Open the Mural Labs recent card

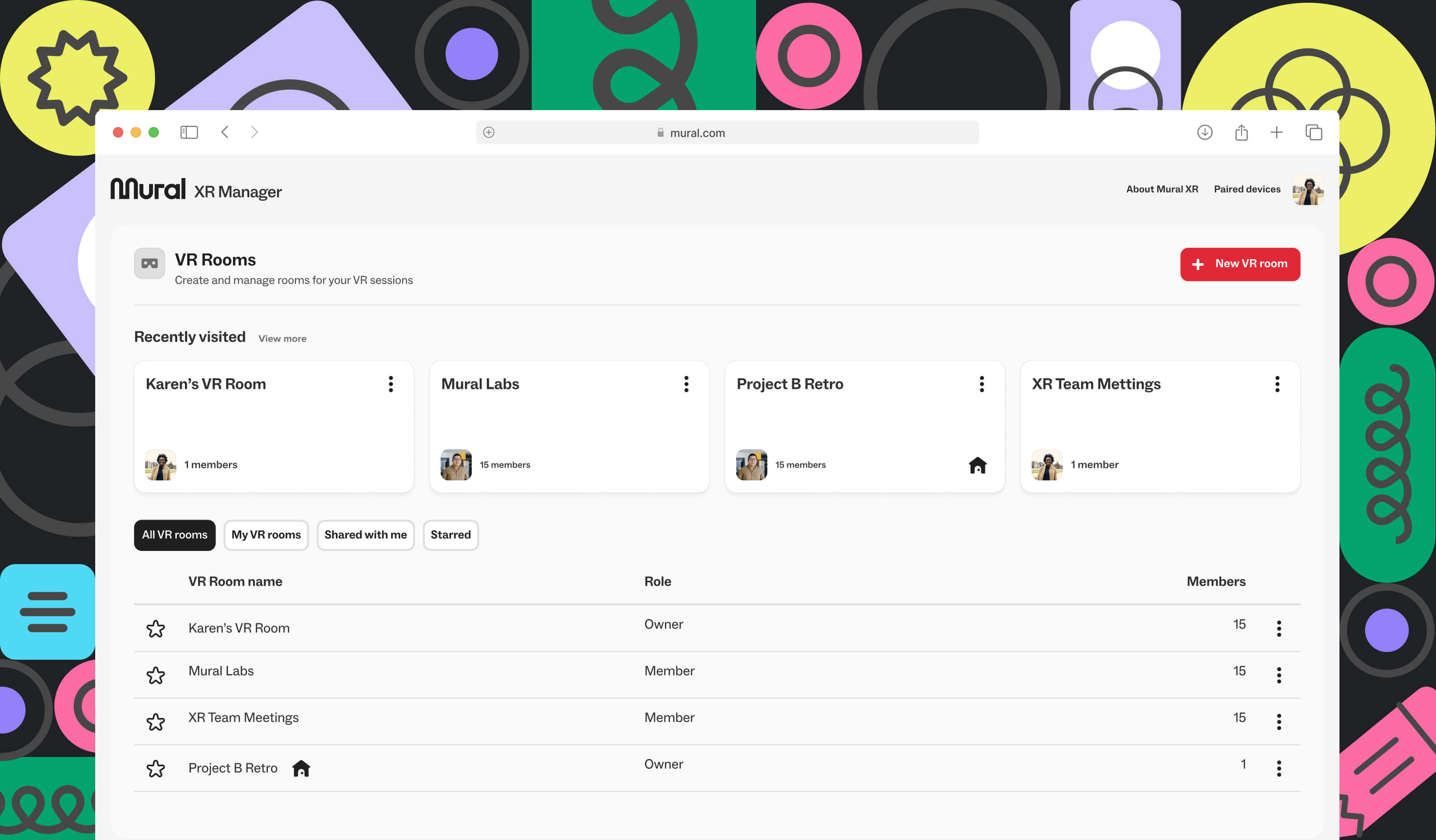point(570,426)
